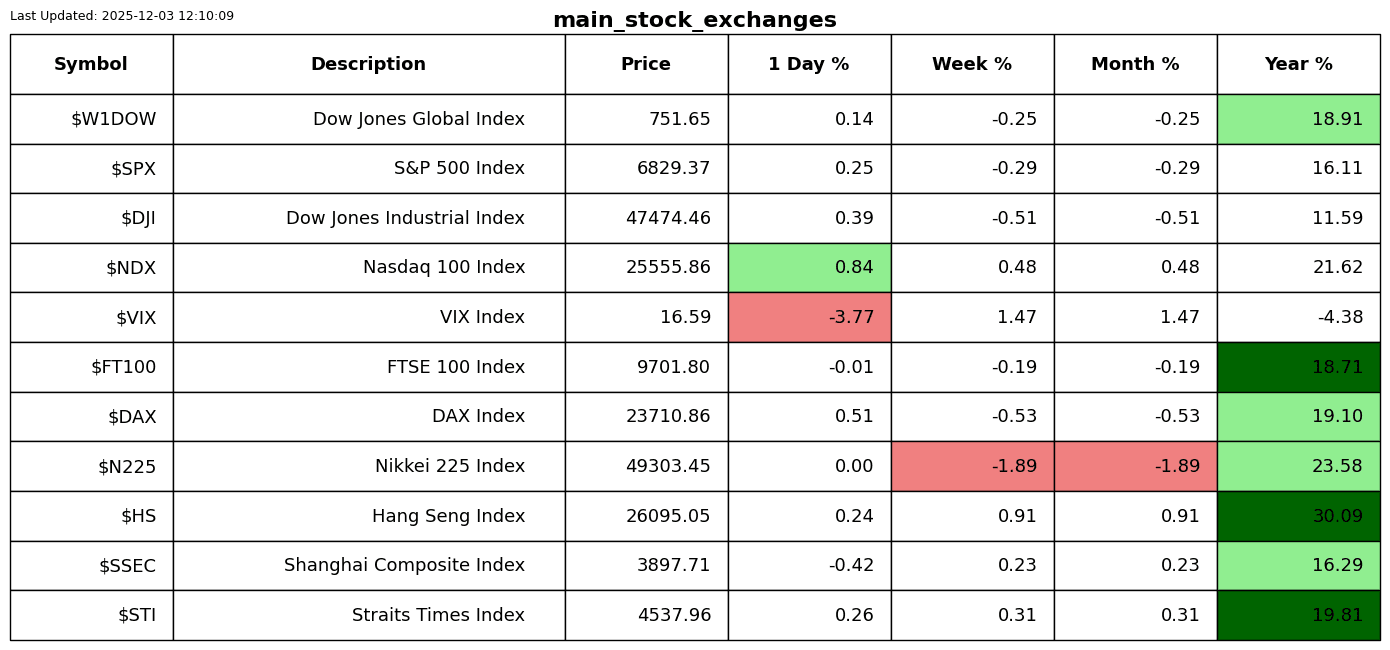
Task: Select the S&P 500 Index description
Action: [459, 169]
